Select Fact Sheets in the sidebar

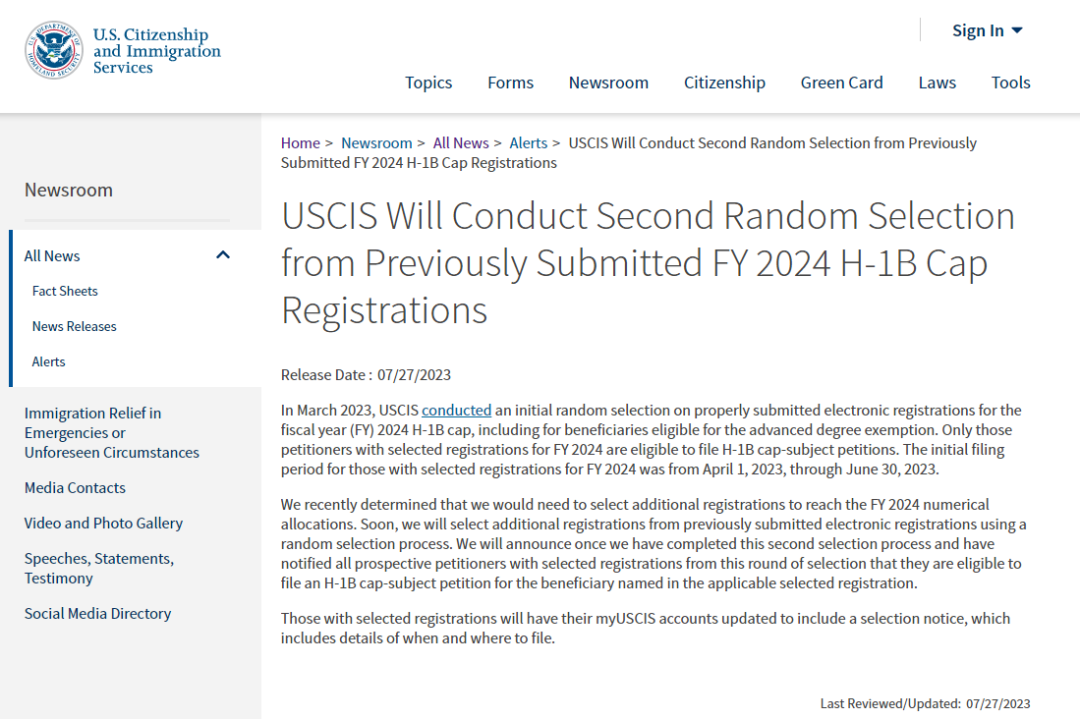pos(65,291)
